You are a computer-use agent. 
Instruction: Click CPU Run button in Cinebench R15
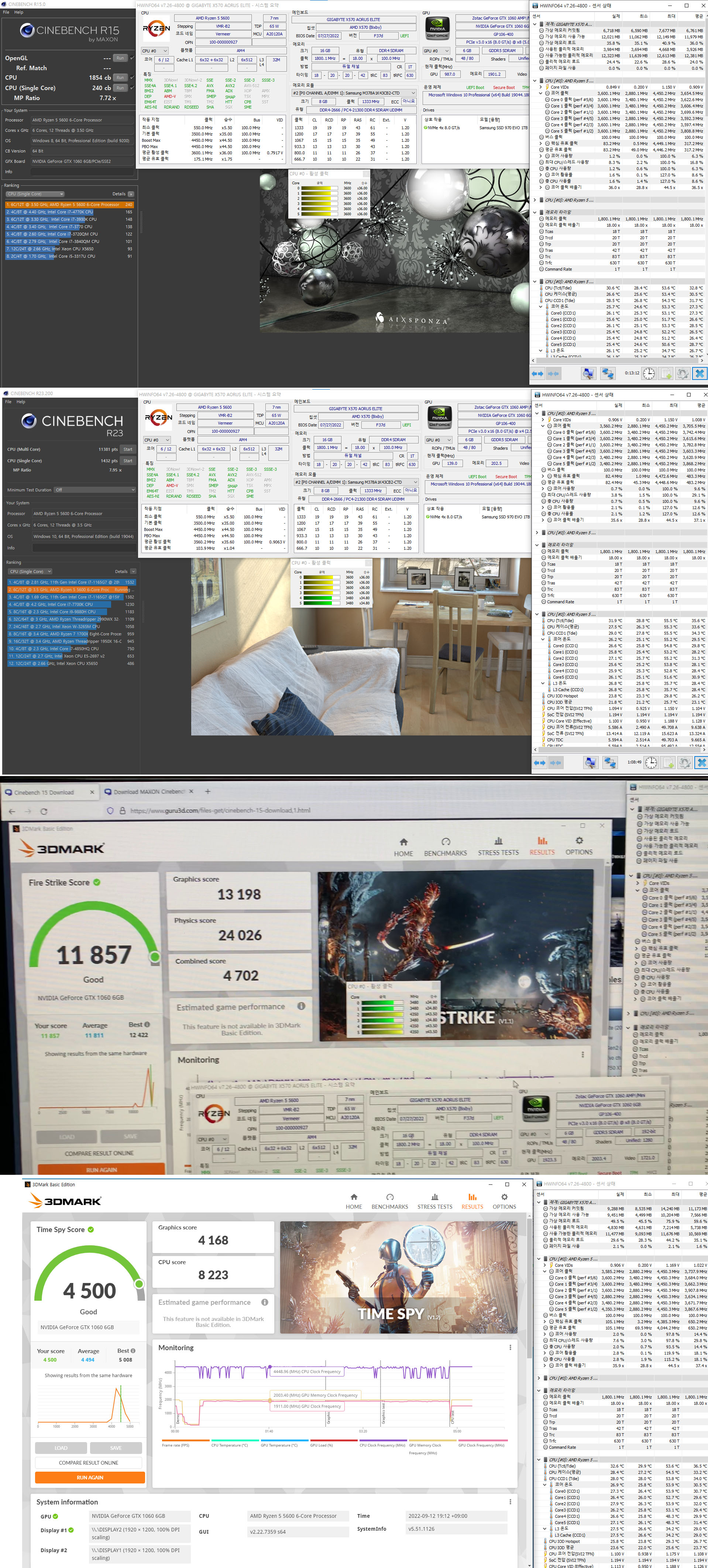tap(121, 77)
